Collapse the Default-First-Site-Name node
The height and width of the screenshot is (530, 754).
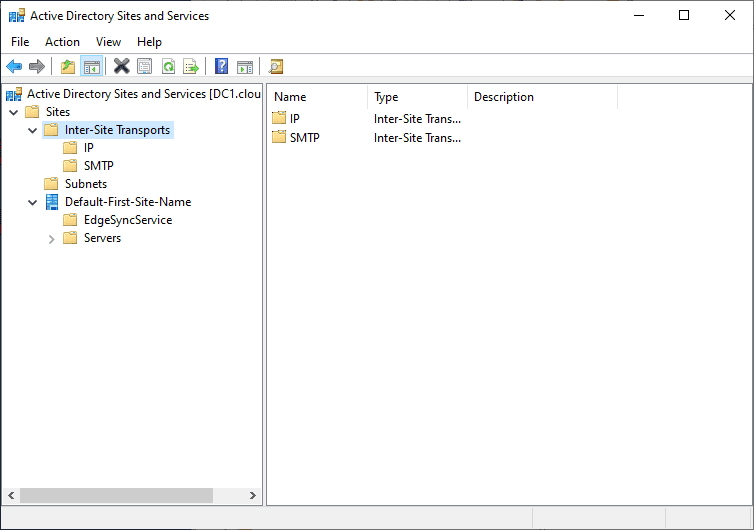pyautogui.click(x=32, y=202)
